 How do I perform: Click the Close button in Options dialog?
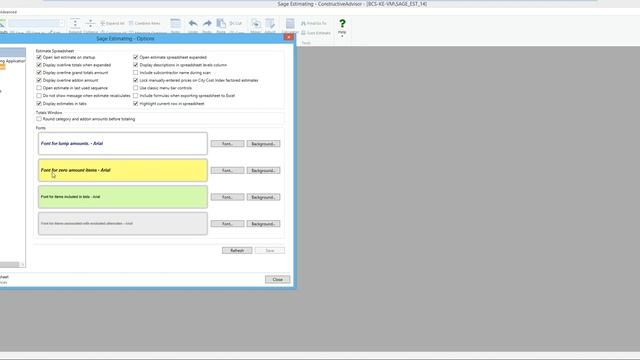point(278,279)
